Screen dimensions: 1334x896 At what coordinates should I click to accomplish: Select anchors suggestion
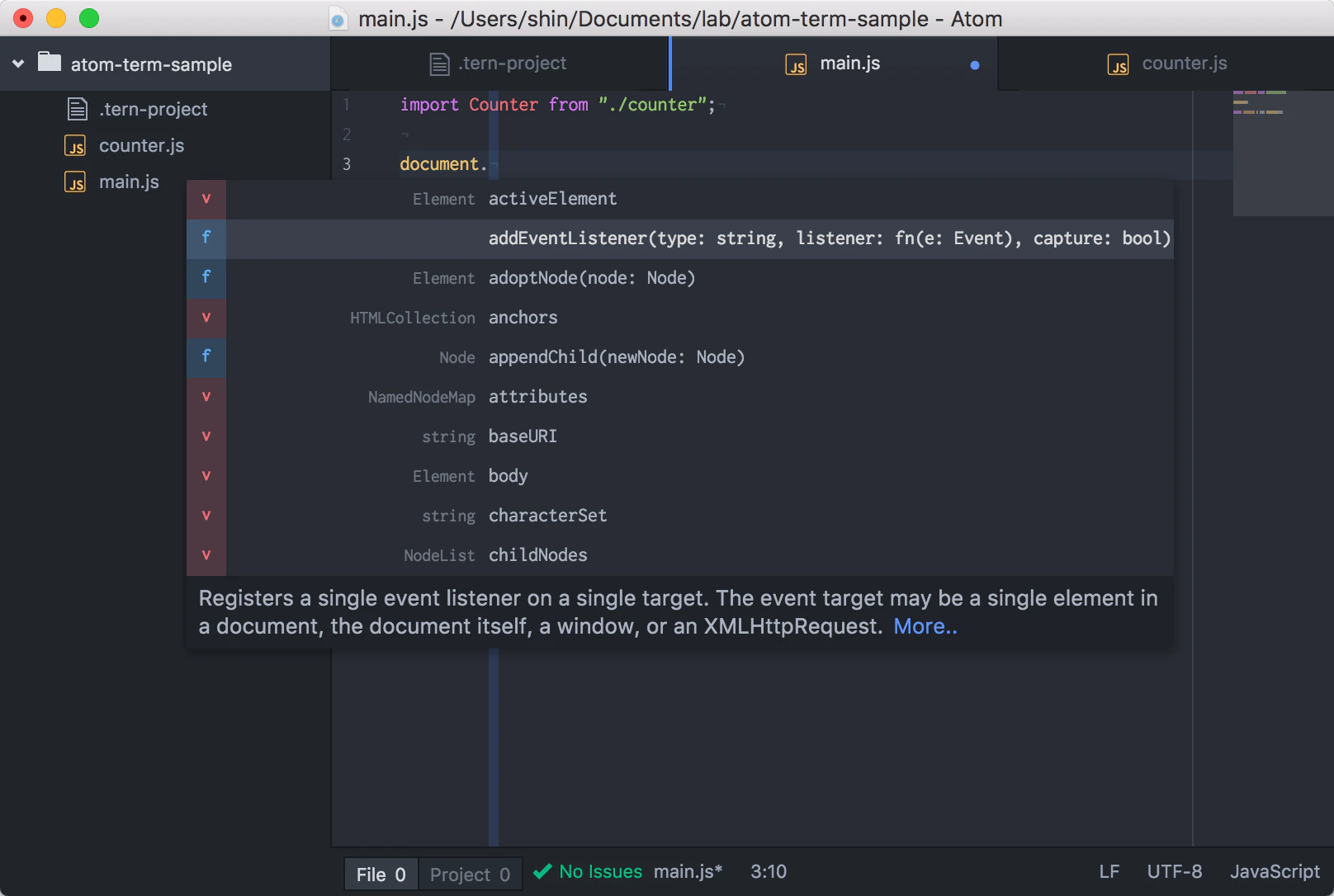(x=680, y=318)
